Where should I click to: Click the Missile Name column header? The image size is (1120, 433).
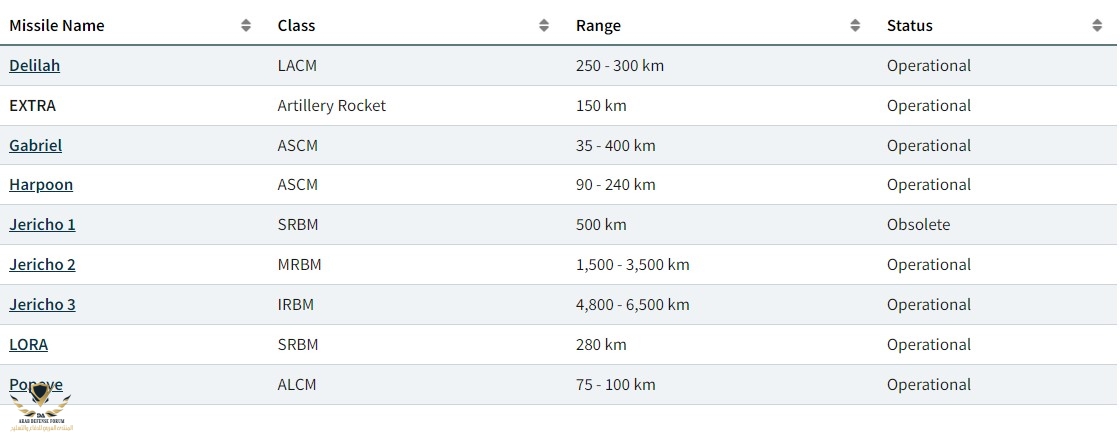(x=56, y=26)
